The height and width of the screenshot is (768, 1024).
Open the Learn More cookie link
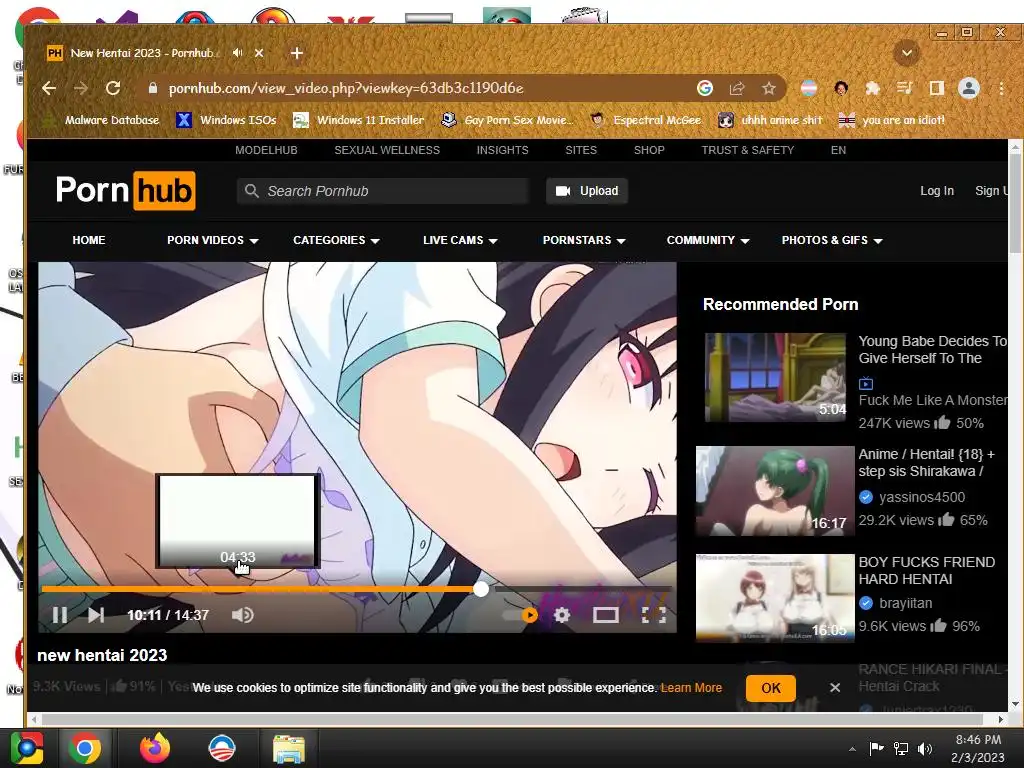(x=692, y=688)
